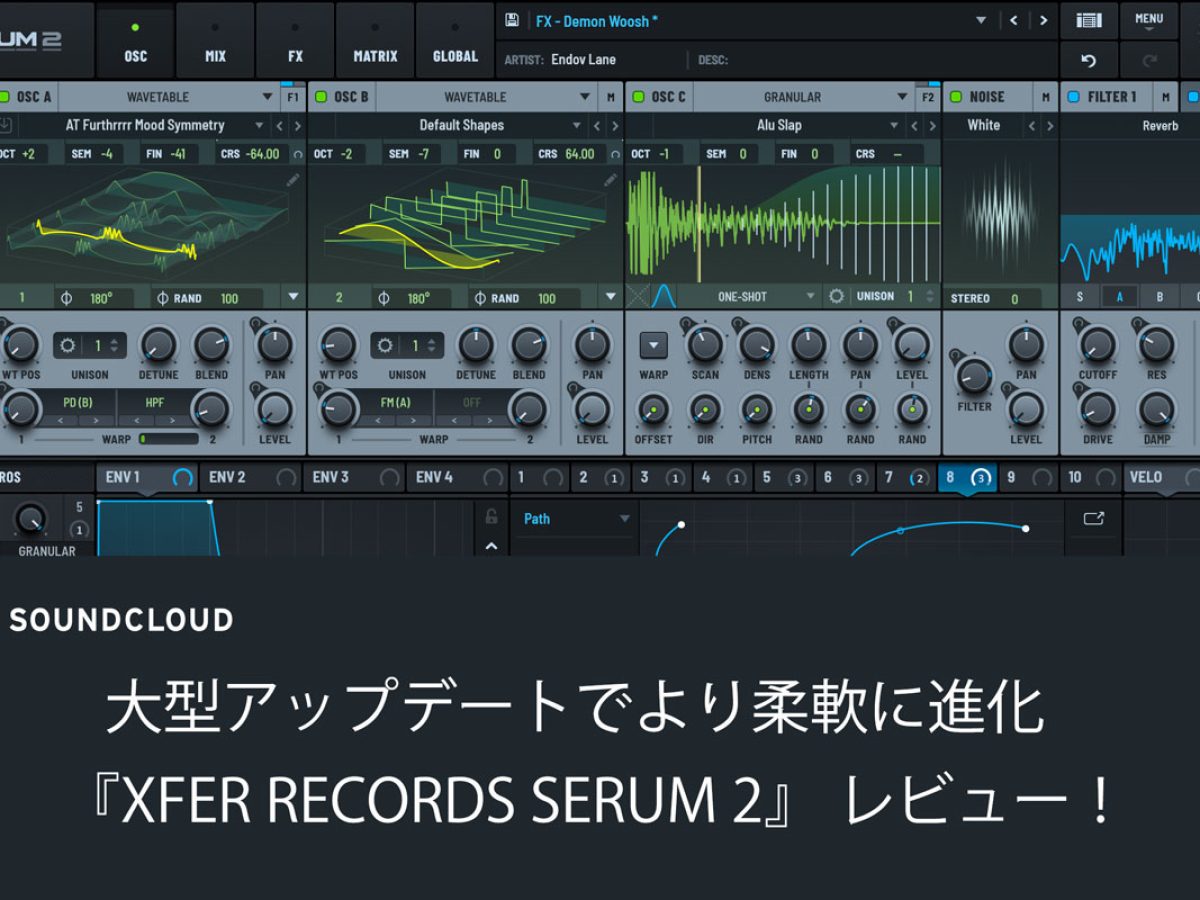Open the MENU button
The image size is (1200, 900).
point(1149,19)
